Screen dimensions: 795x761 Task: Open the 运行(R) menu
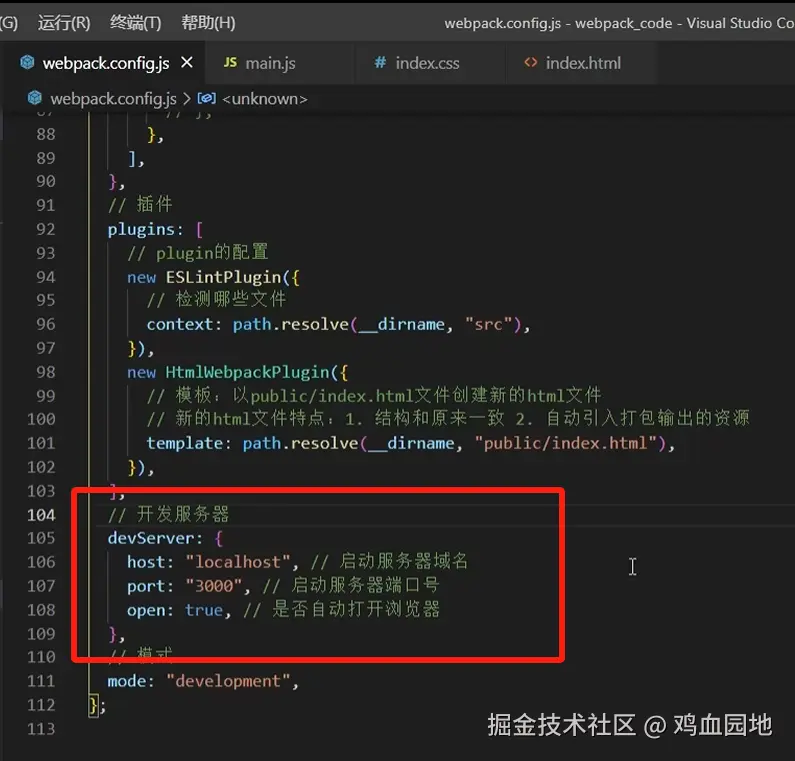click(64, 23)
